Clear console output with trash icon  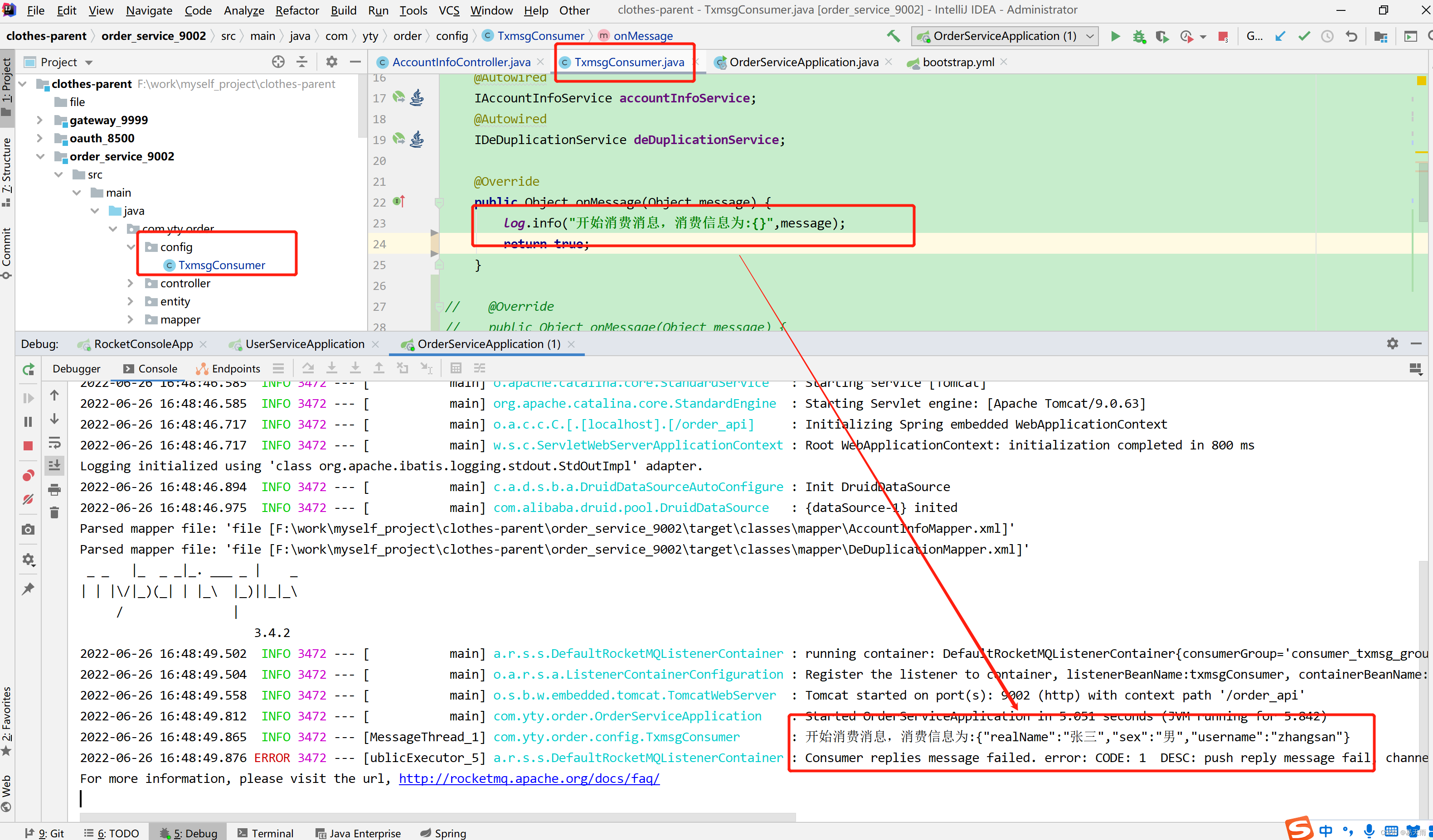(54, 512)
